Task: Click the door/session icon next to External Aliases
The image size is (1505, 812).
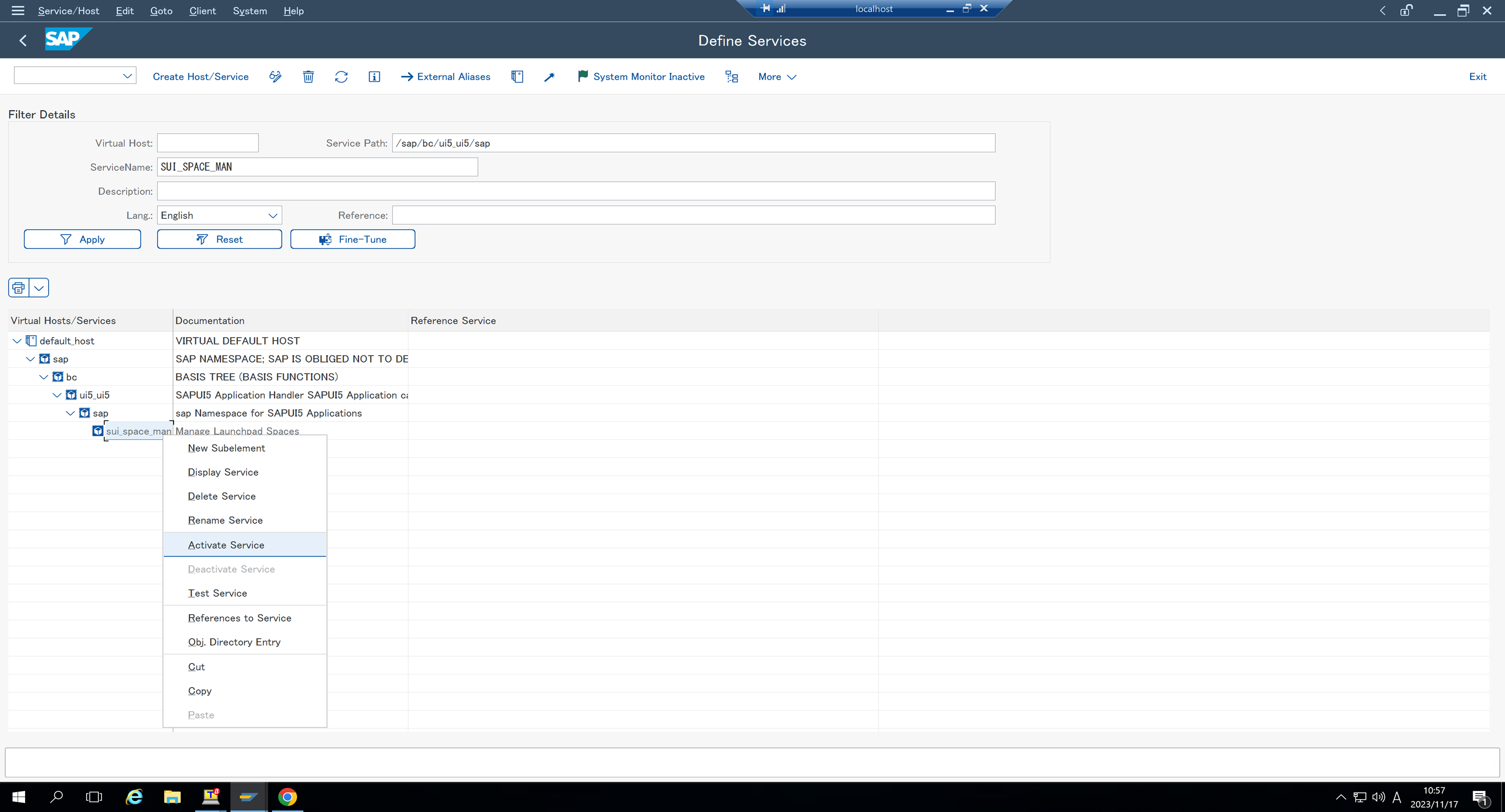Action: tap(516, 77)
